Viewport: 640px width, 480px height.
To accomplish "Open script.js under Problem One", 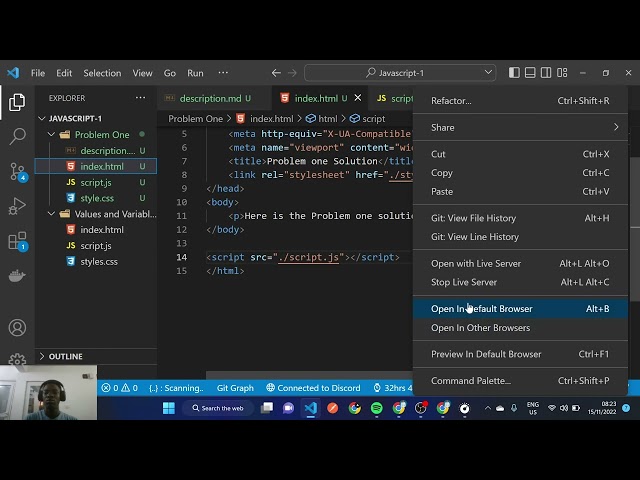I will [96, 182].
